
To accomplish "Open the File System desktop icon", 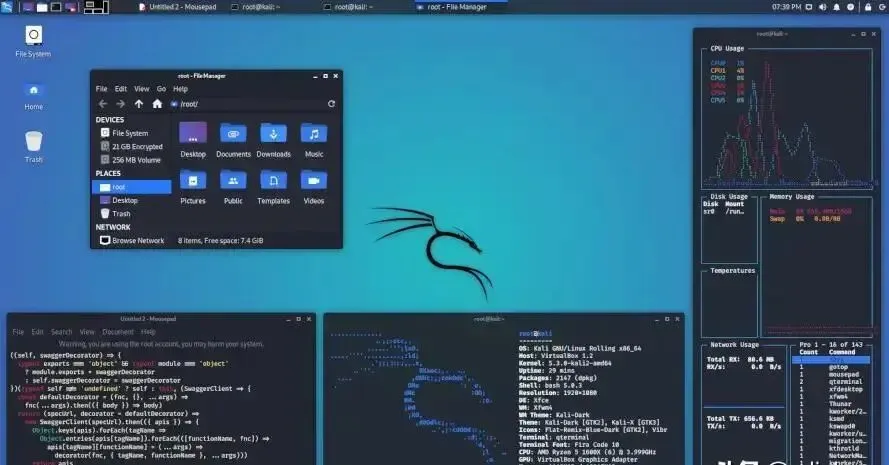I will point(33,41).
